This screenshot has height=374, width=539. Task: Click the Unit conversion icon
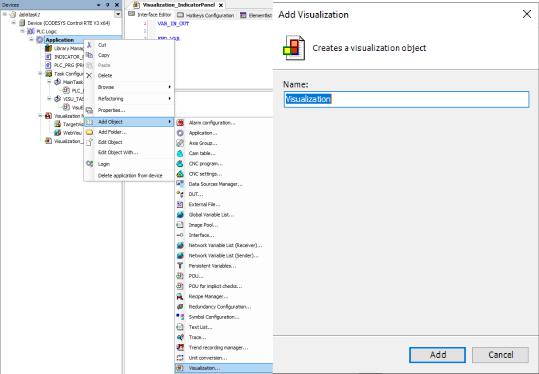180,358
